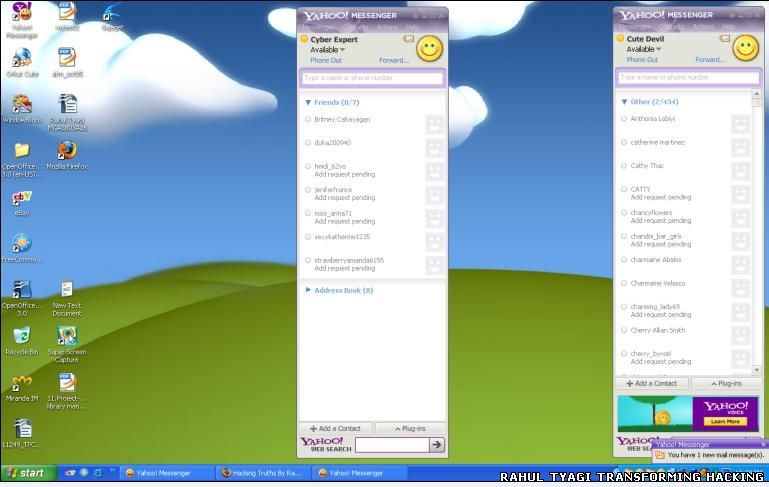The width and height of the screenshot is (769, 487).
Task: Open the Orkut Cute desktop shortcut
Action: click(22, 63)
